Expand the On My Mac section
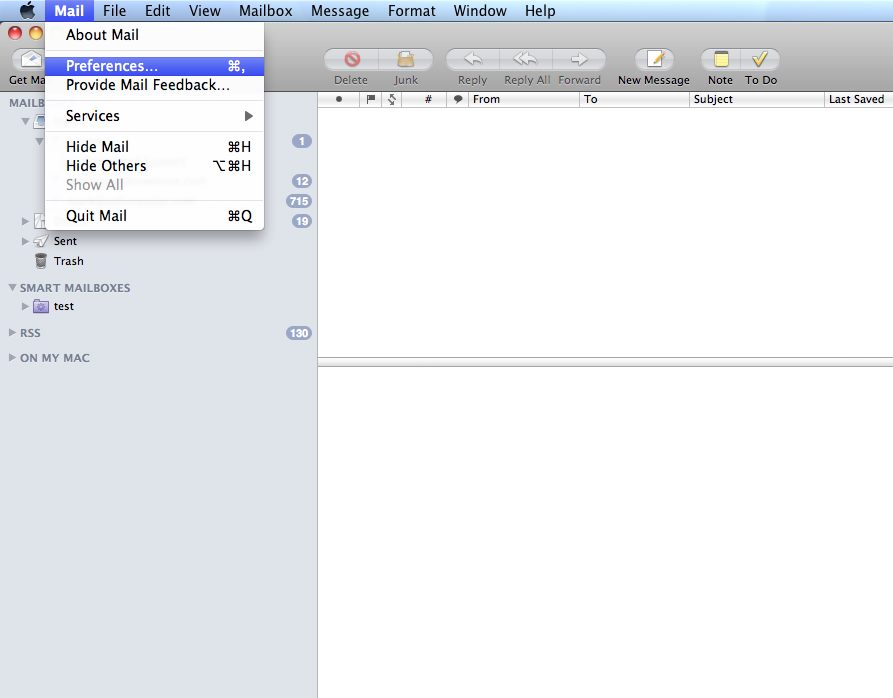 (12, 358)
